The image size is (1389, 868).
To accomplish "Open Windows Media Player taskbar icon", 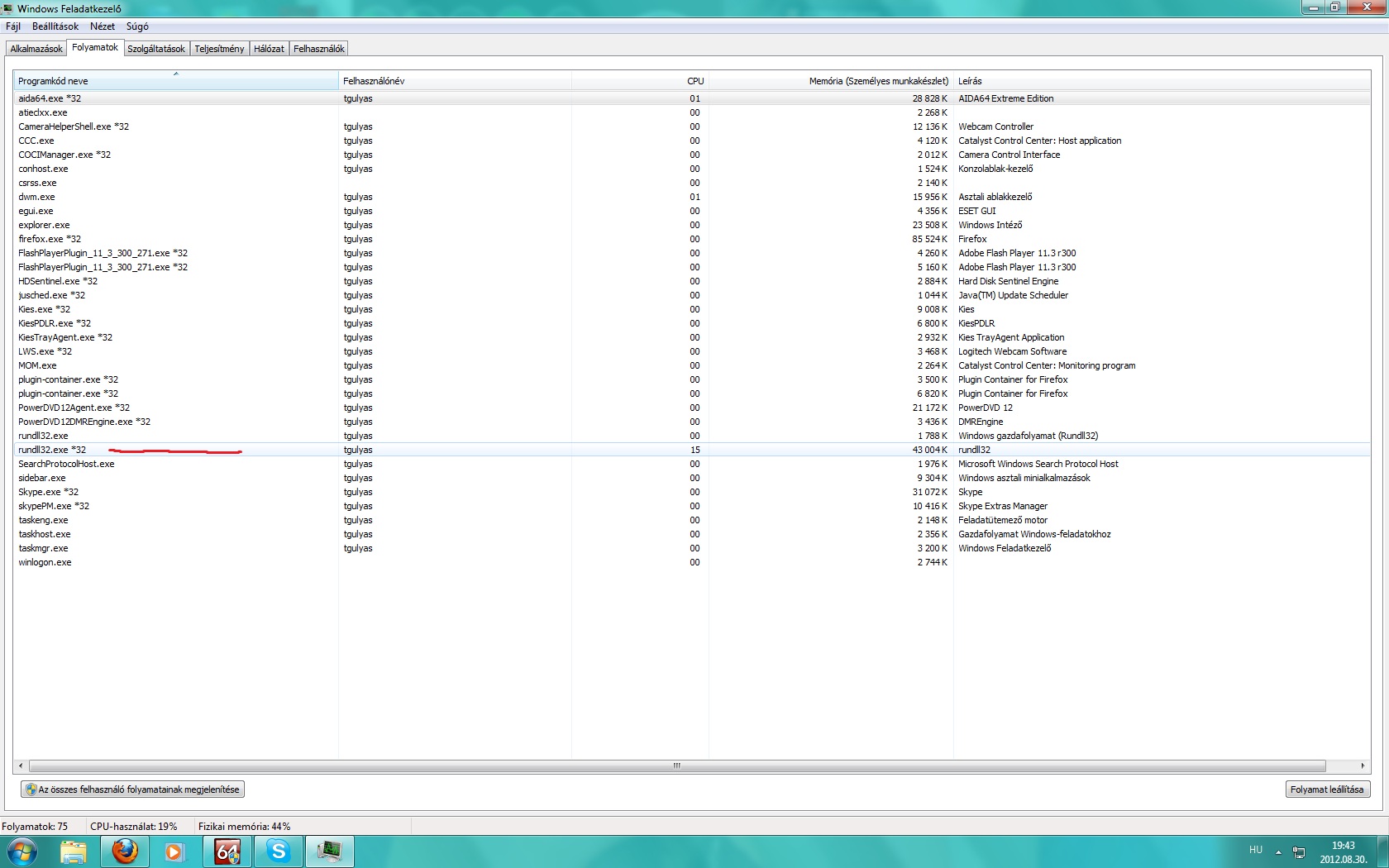I will pos(174,851).
